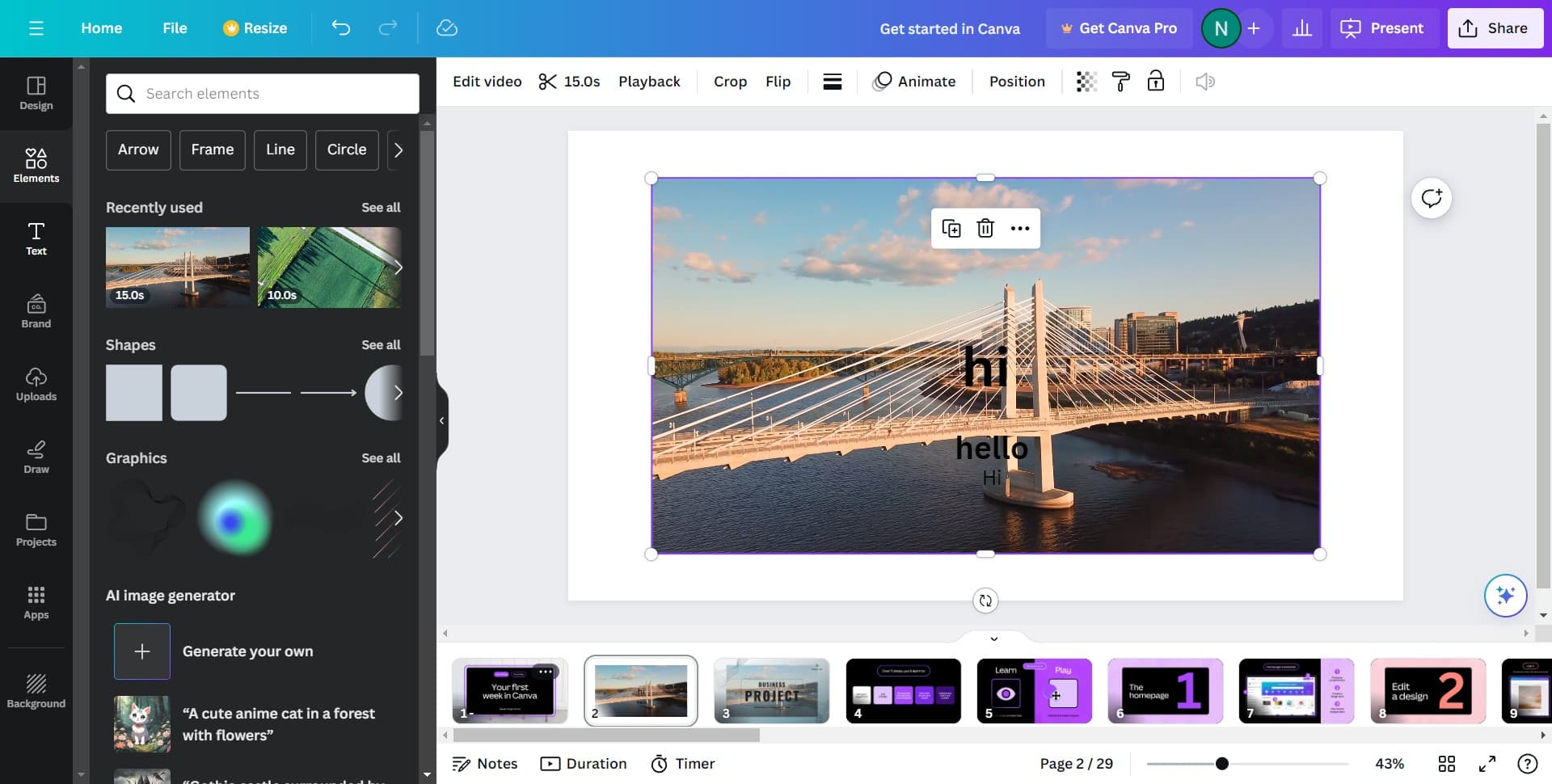Click the copy style paint roller icon
The height and width of the screenshot is (784, 1552).
click(x=1121, y=82)
